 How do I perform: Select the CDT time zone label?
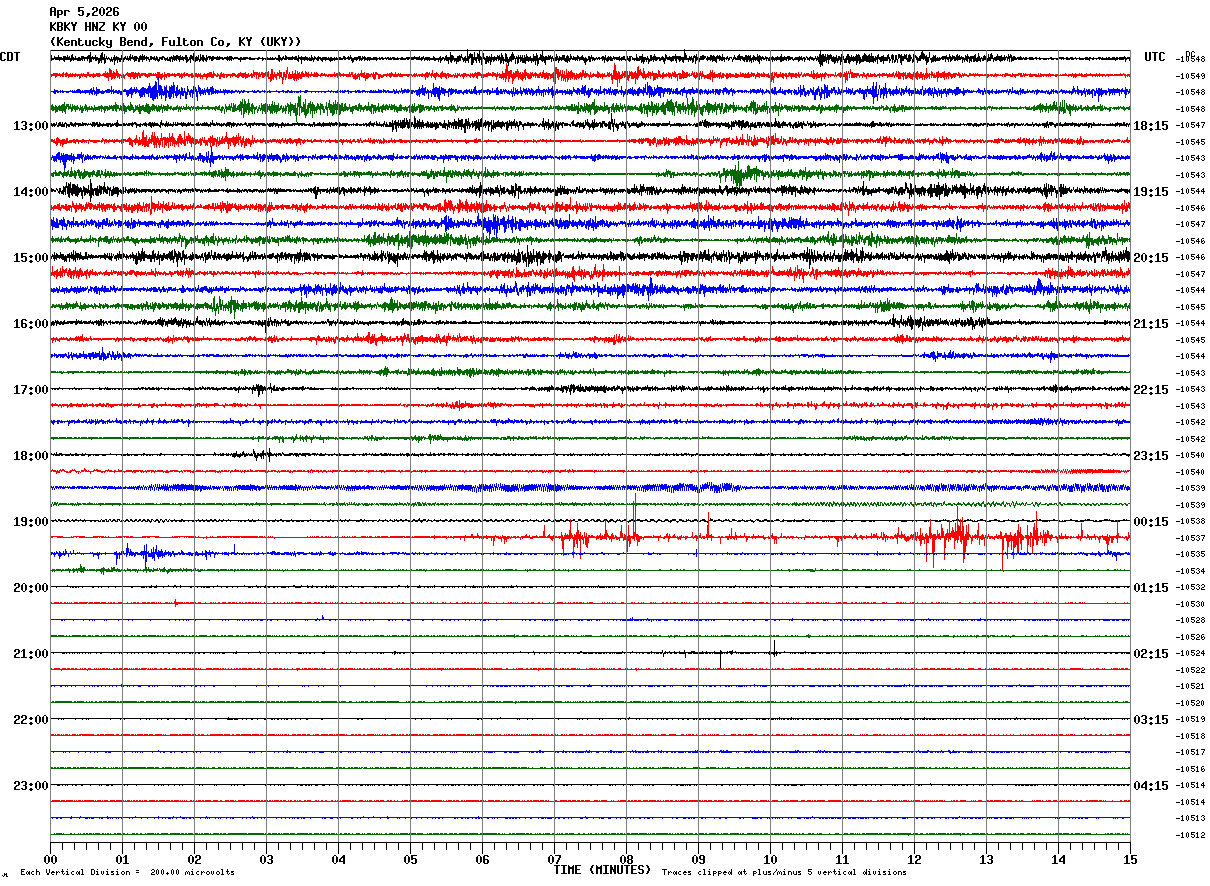pos(10,57)
